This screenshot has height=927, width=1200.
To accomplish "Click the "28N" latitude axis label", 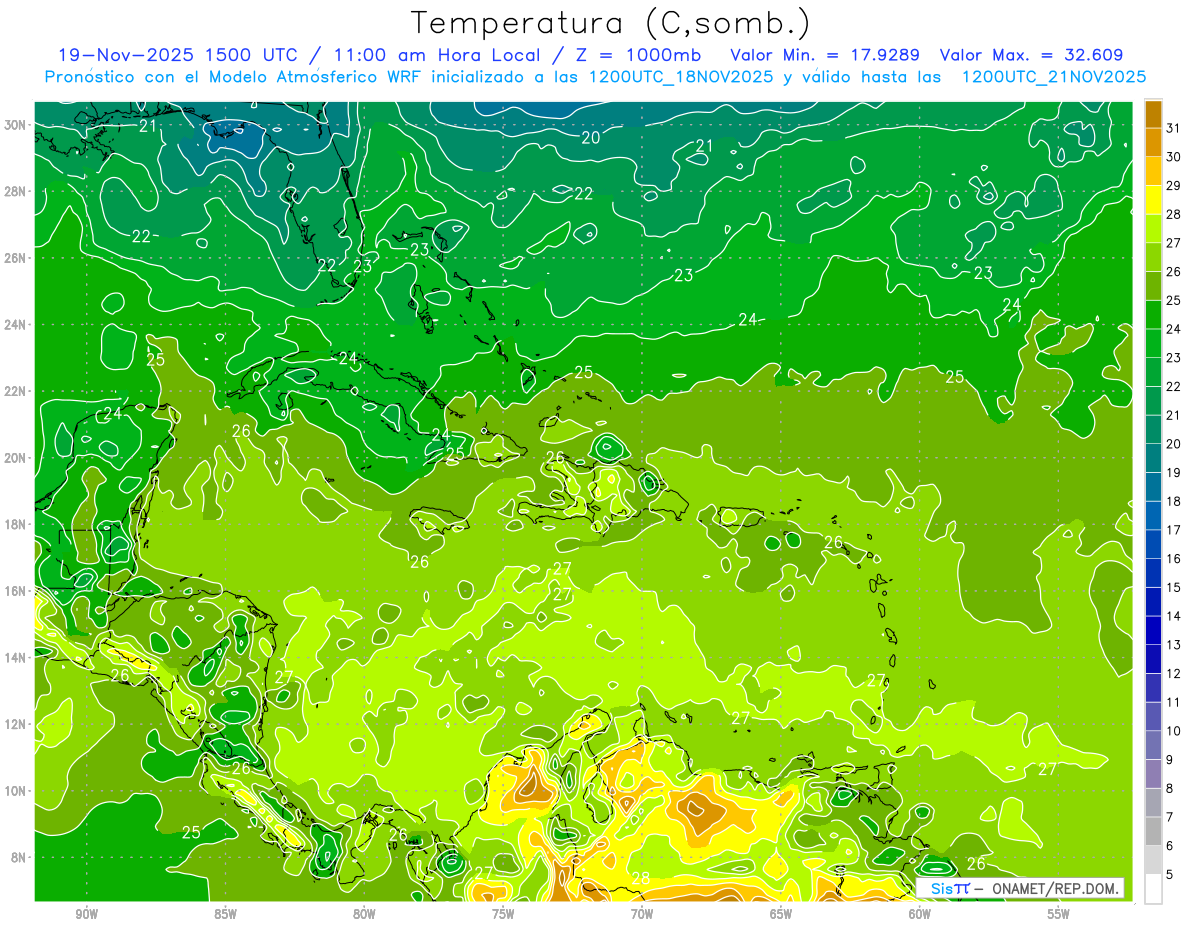I will pos(15,191).
